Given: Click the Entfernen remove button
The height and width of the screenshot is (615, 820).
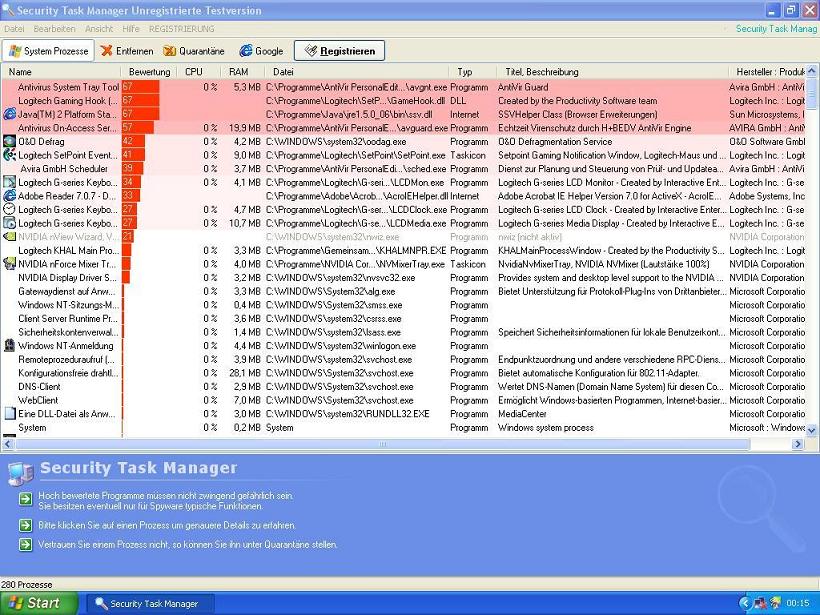Looking at the screenshot, I should tap(127, 51).
